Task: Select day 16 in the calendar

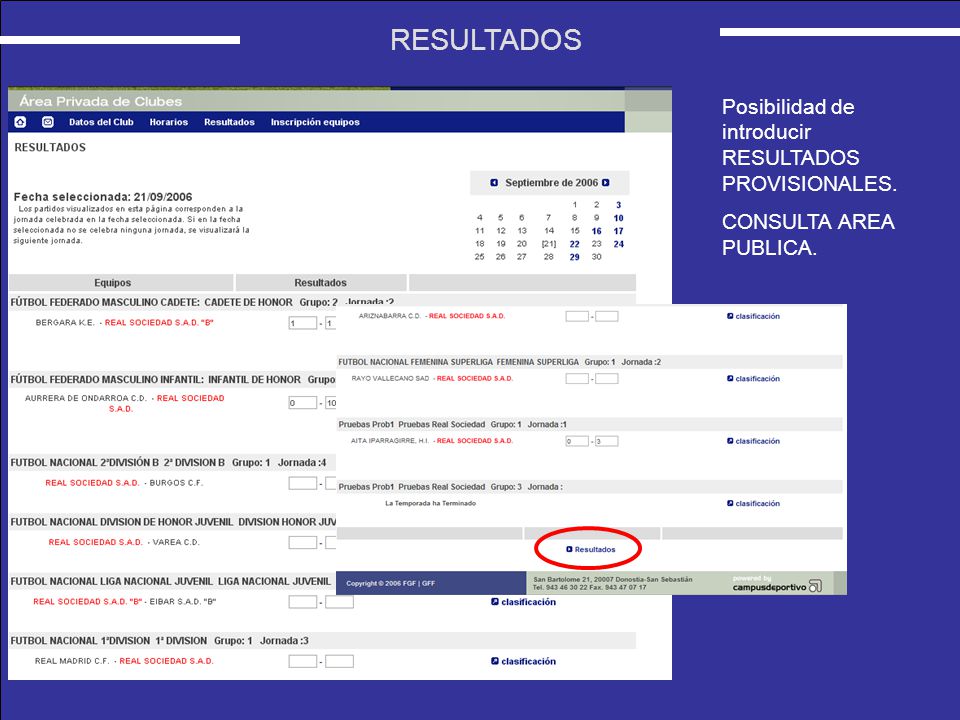Action: click(596, 231)
